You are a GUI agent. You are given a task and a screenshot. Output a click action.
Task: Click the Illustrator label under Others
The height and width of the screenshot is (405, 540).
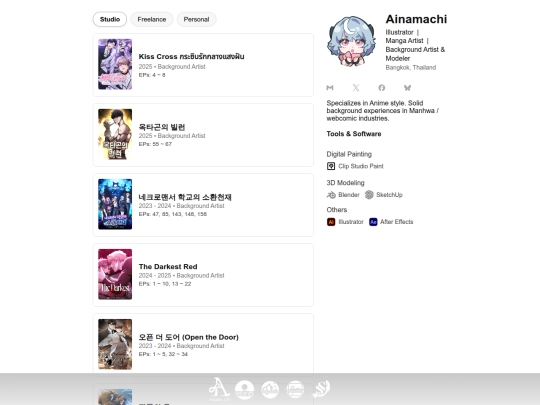[x=351, y=222]
